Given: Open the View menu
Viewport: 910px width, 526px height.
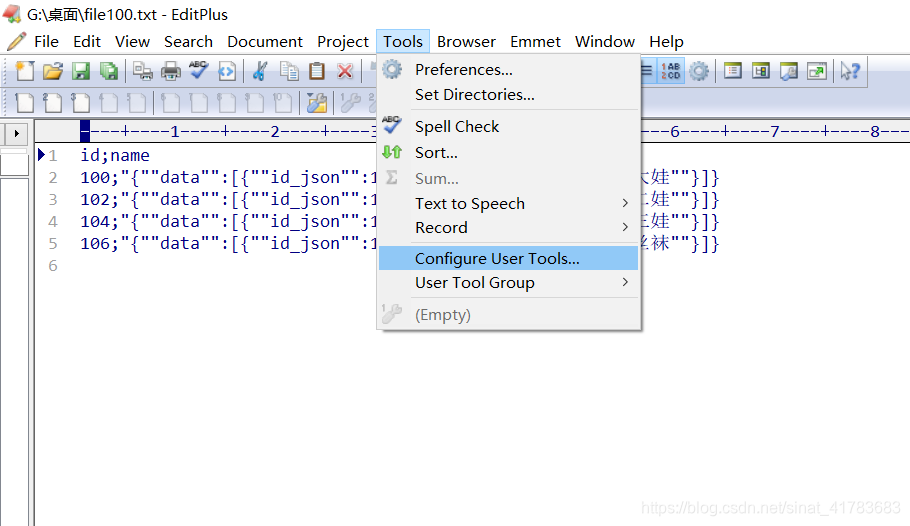Looking at the screenshot, I should (132, 42).
